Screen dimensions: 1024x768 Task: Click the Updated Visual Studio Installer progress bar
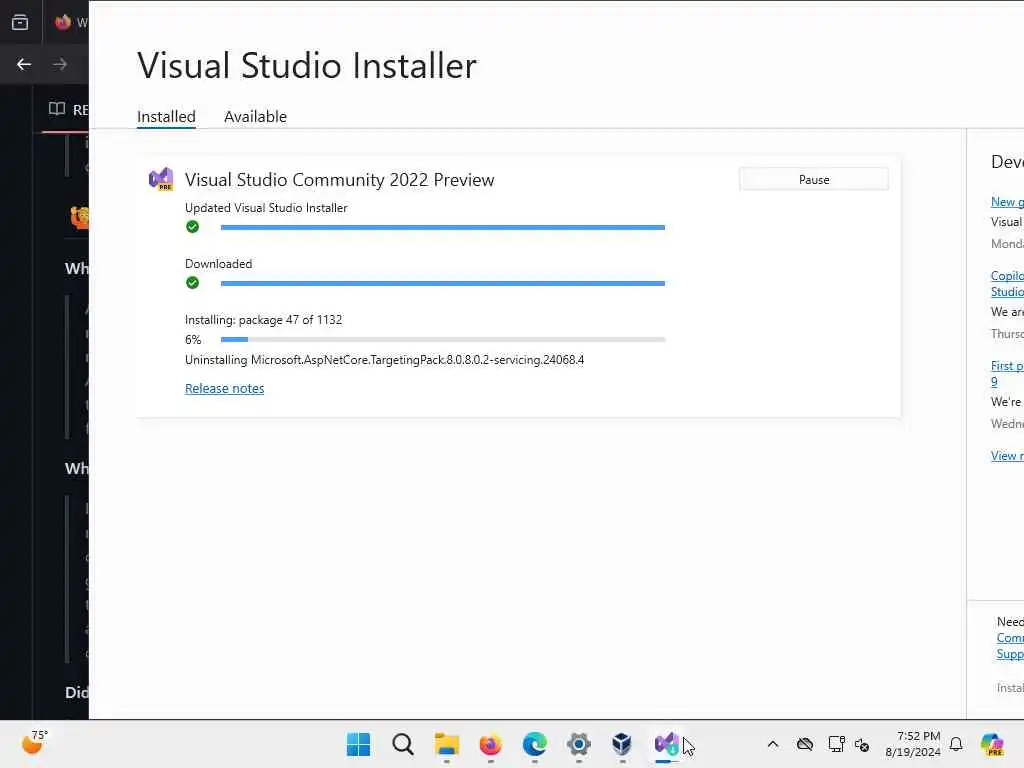coord(443,227)
